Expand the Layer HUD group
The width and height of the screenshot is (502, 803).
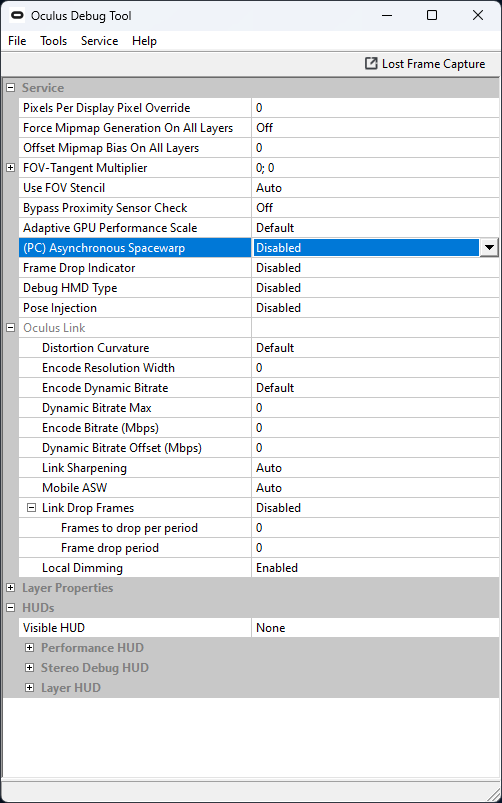[x=30, y=688]
